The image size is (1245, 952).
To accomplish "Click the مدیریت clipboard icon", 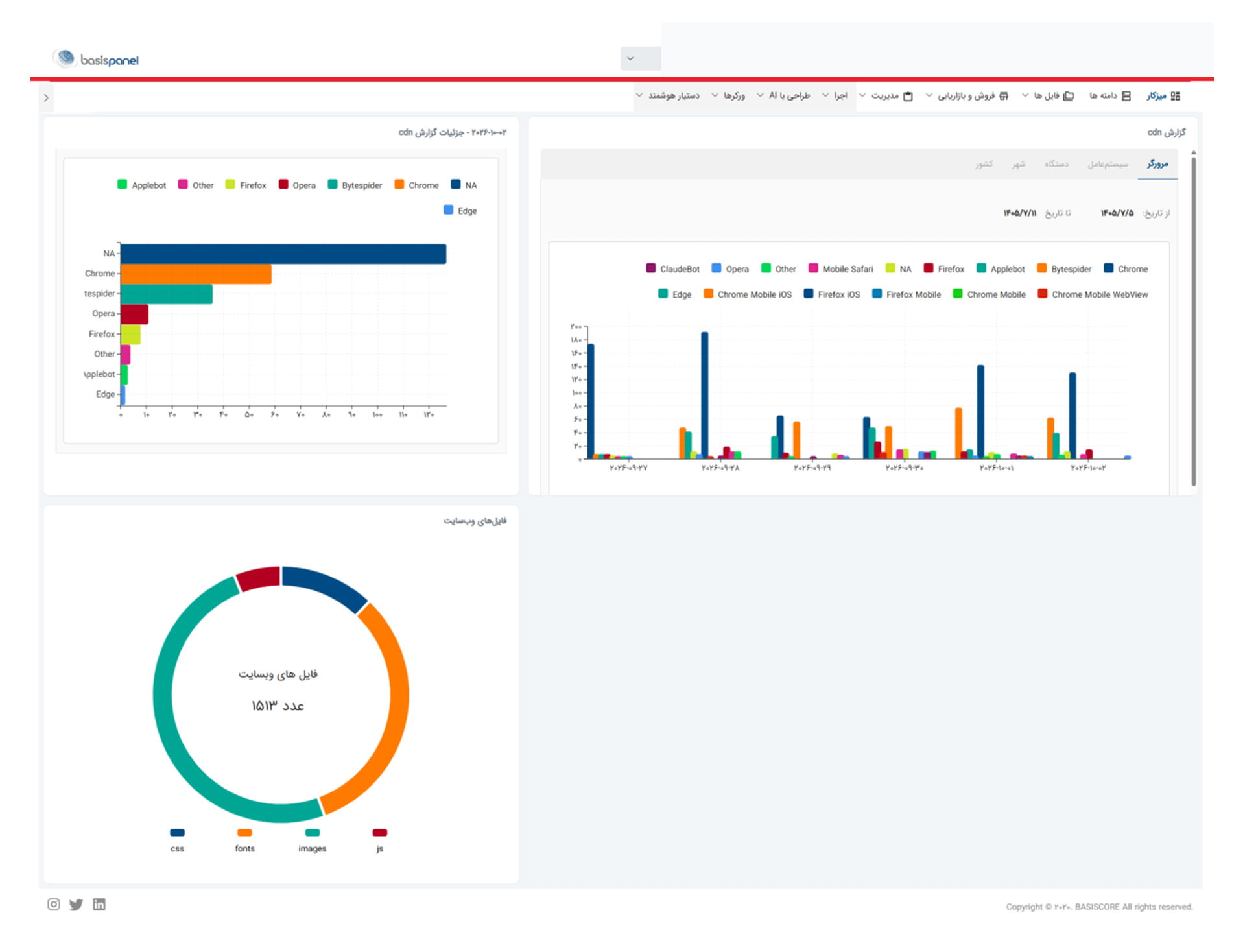I will tap(908, 96).
